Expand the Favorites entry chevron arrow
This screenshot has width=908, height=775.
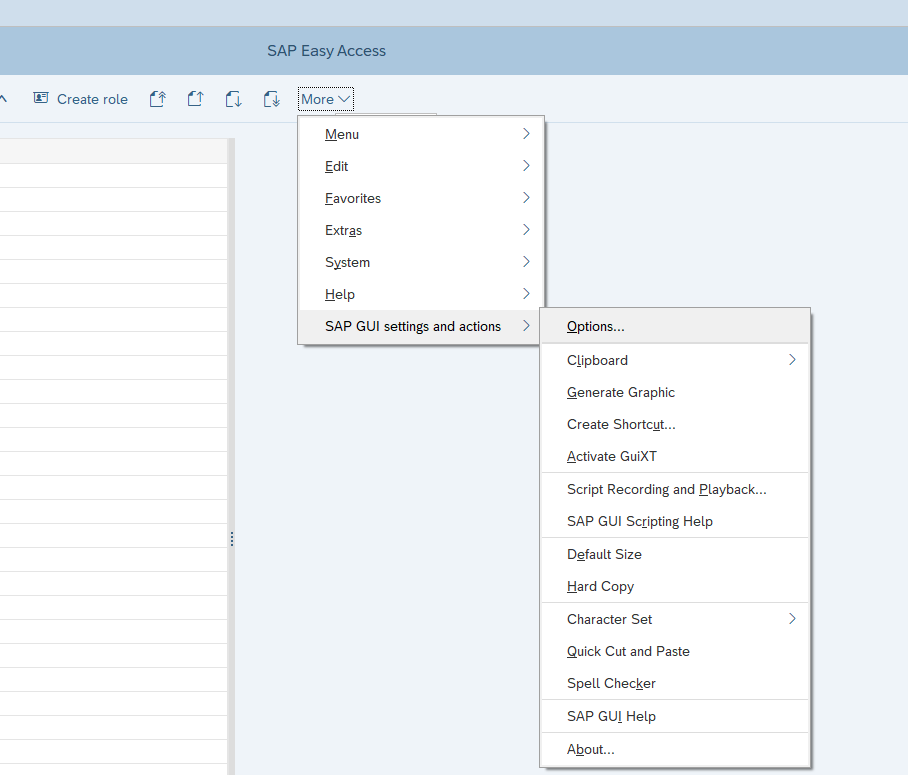coord(526,198)
